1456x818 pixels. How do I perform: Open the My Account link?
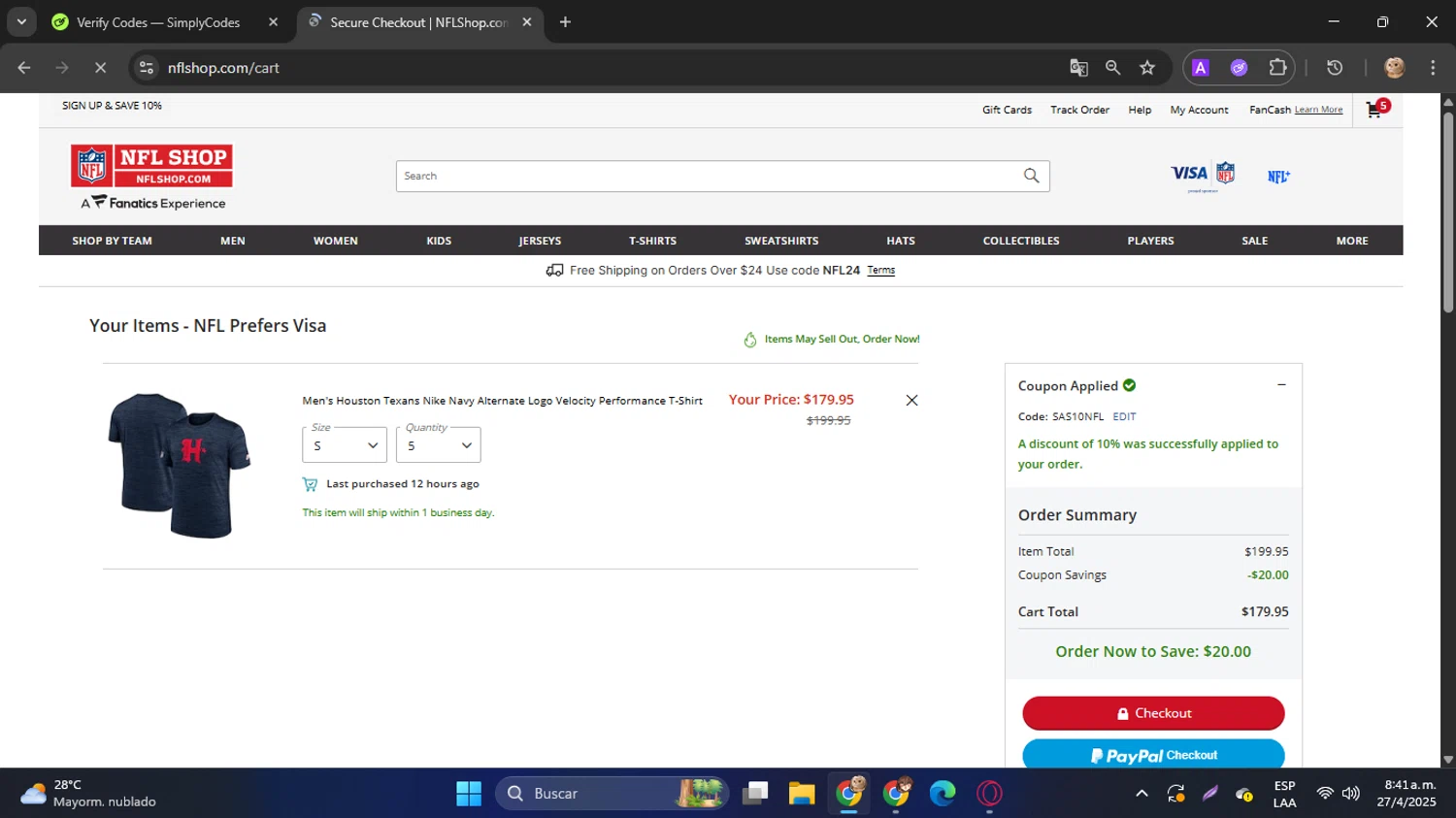coord(1199,110)
